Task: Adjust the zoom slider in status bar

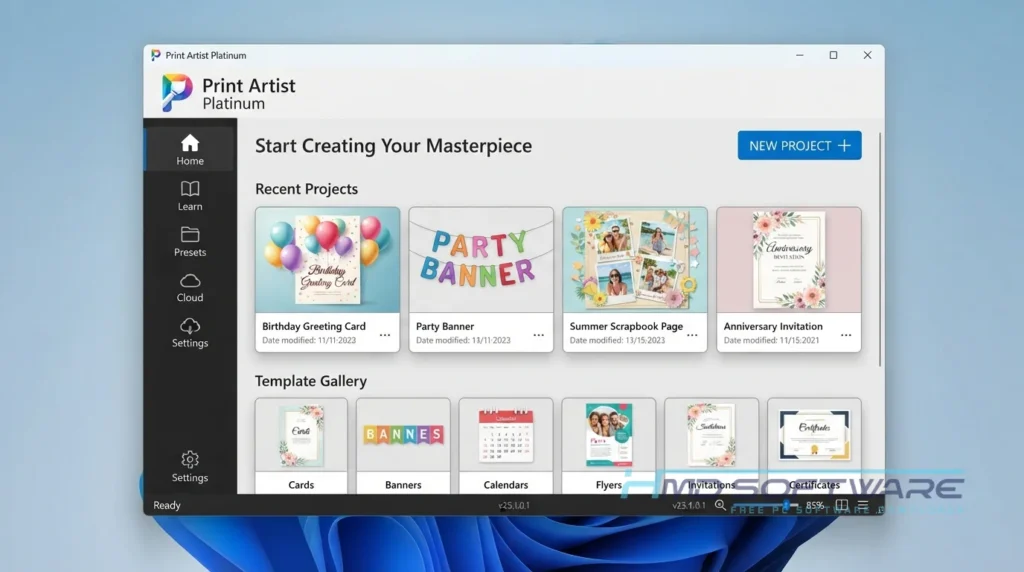Action: tap(765, 505)
